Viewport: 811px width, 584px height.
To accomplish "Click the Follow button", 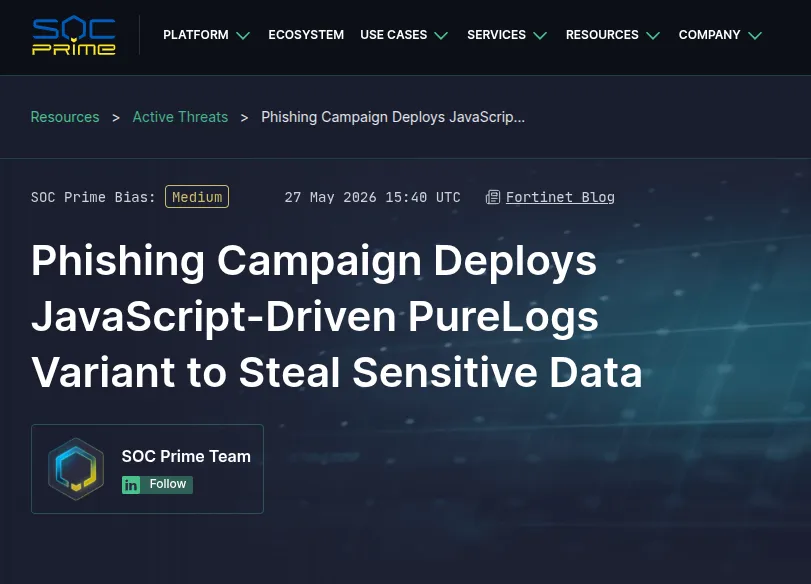I will [x=157, y=485].
